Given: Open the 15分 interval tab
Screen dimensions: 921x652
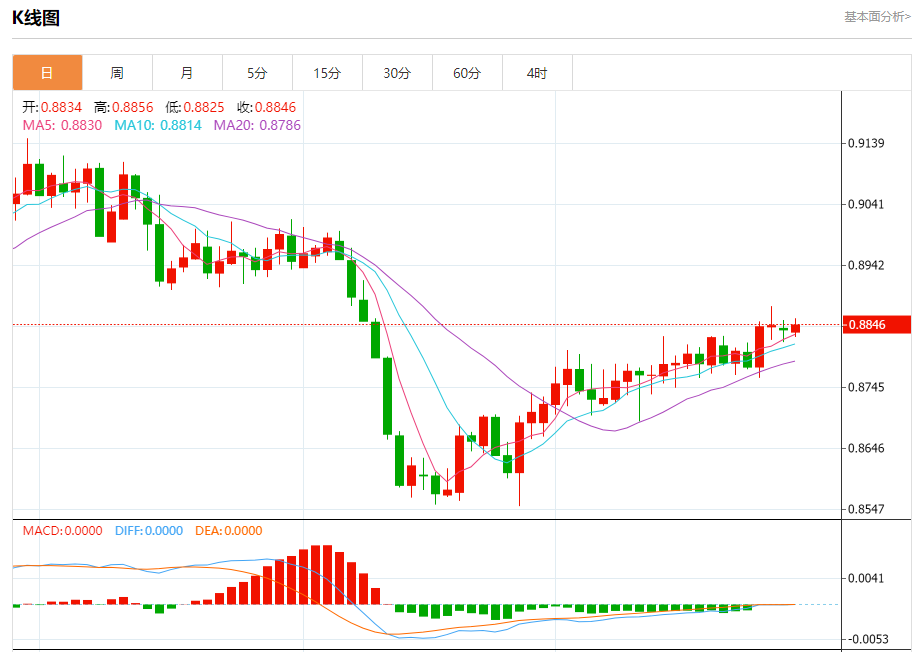Looking at the screenshot, I should [x=327, y=73].
